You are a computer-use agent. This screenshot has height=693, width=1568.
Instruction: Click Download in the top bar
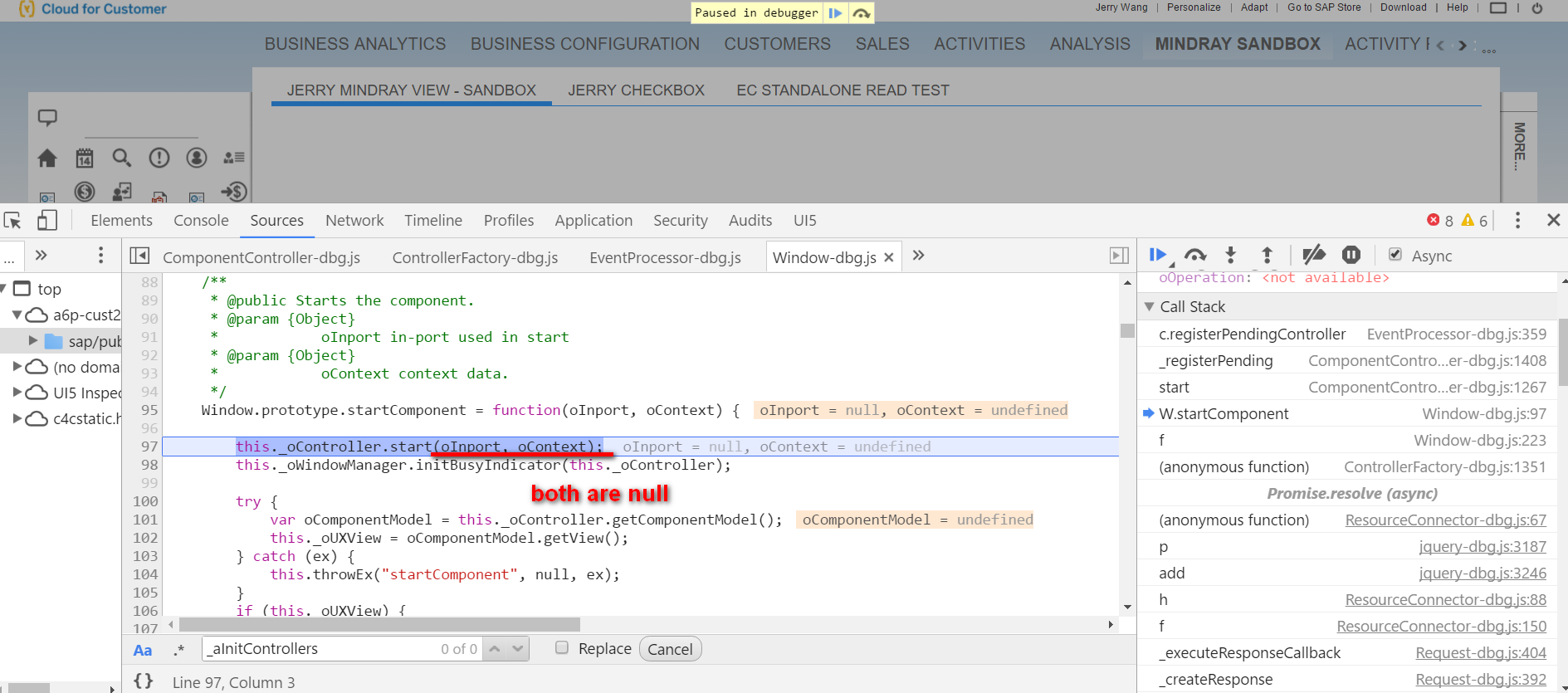pos(1403,7)
